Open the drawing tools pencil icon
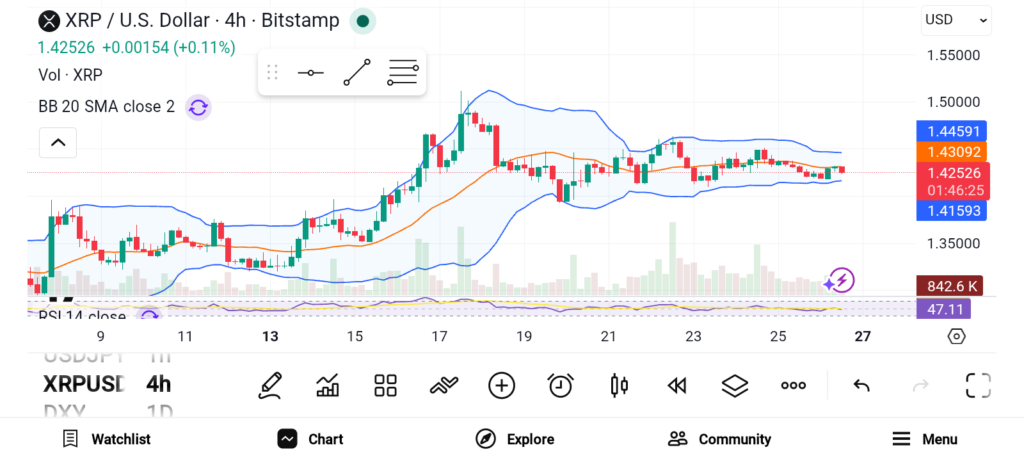This screenshot has width=1024, height=461. point(269,385)
